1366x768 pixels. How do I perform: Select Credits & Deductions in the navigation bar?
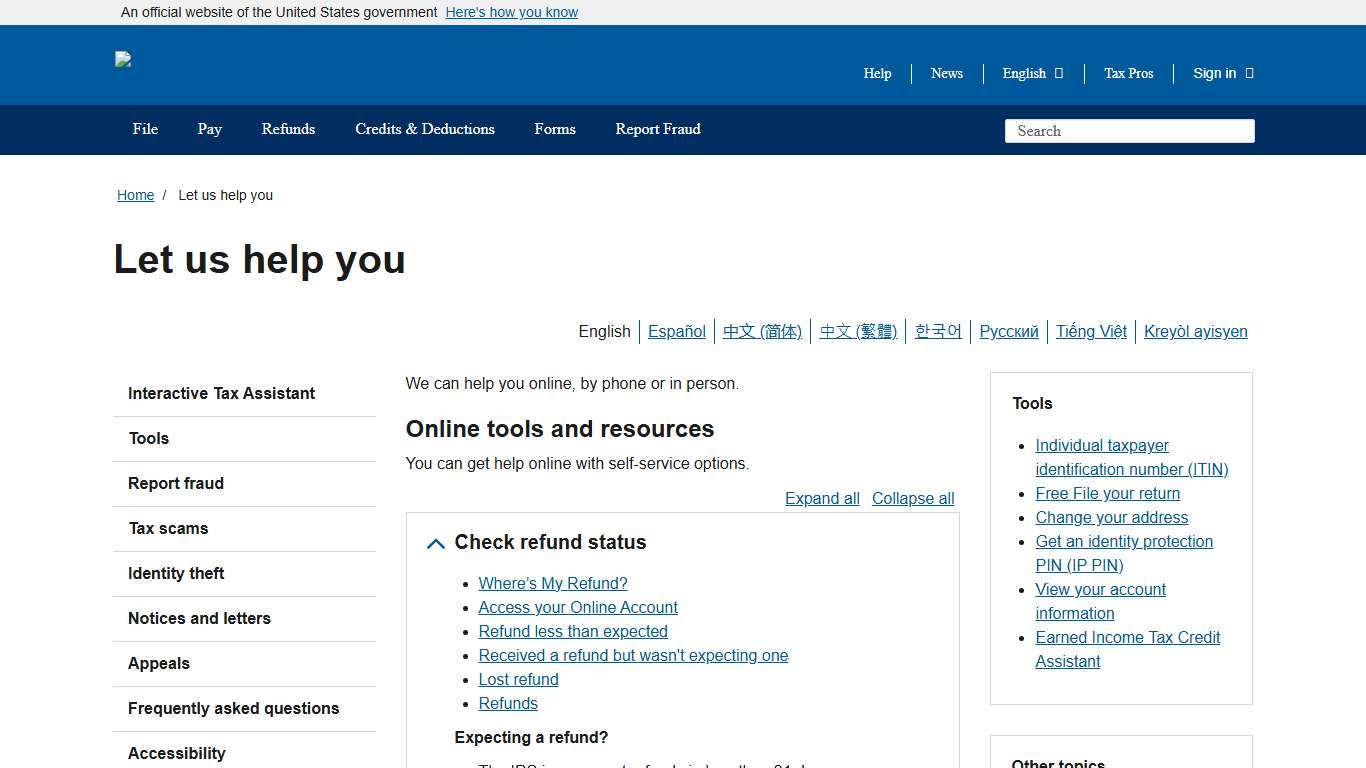pyautogui.click(x=424, y=129)
